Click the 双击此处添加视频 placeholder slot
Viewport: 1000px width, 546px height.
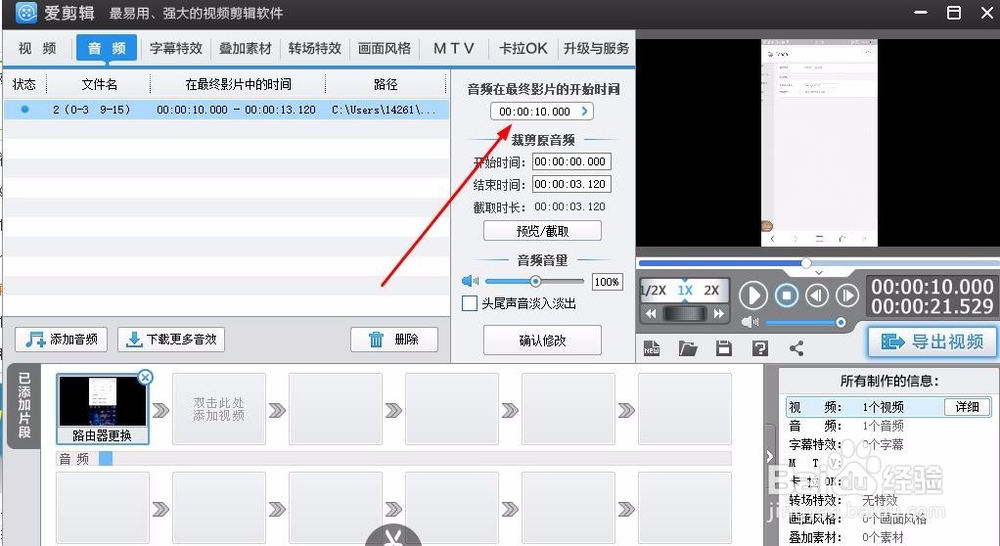pos(219,409)
